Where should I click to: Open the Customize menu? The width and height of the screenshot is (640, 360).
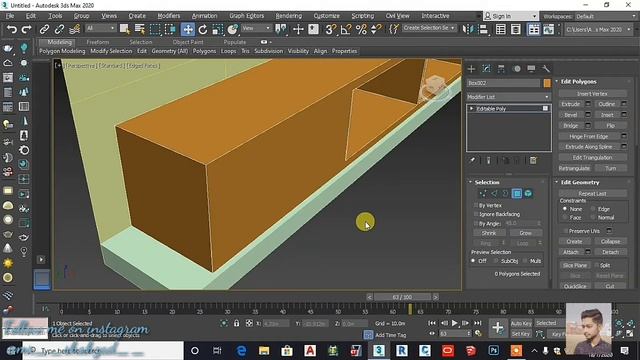pos(327,16)
